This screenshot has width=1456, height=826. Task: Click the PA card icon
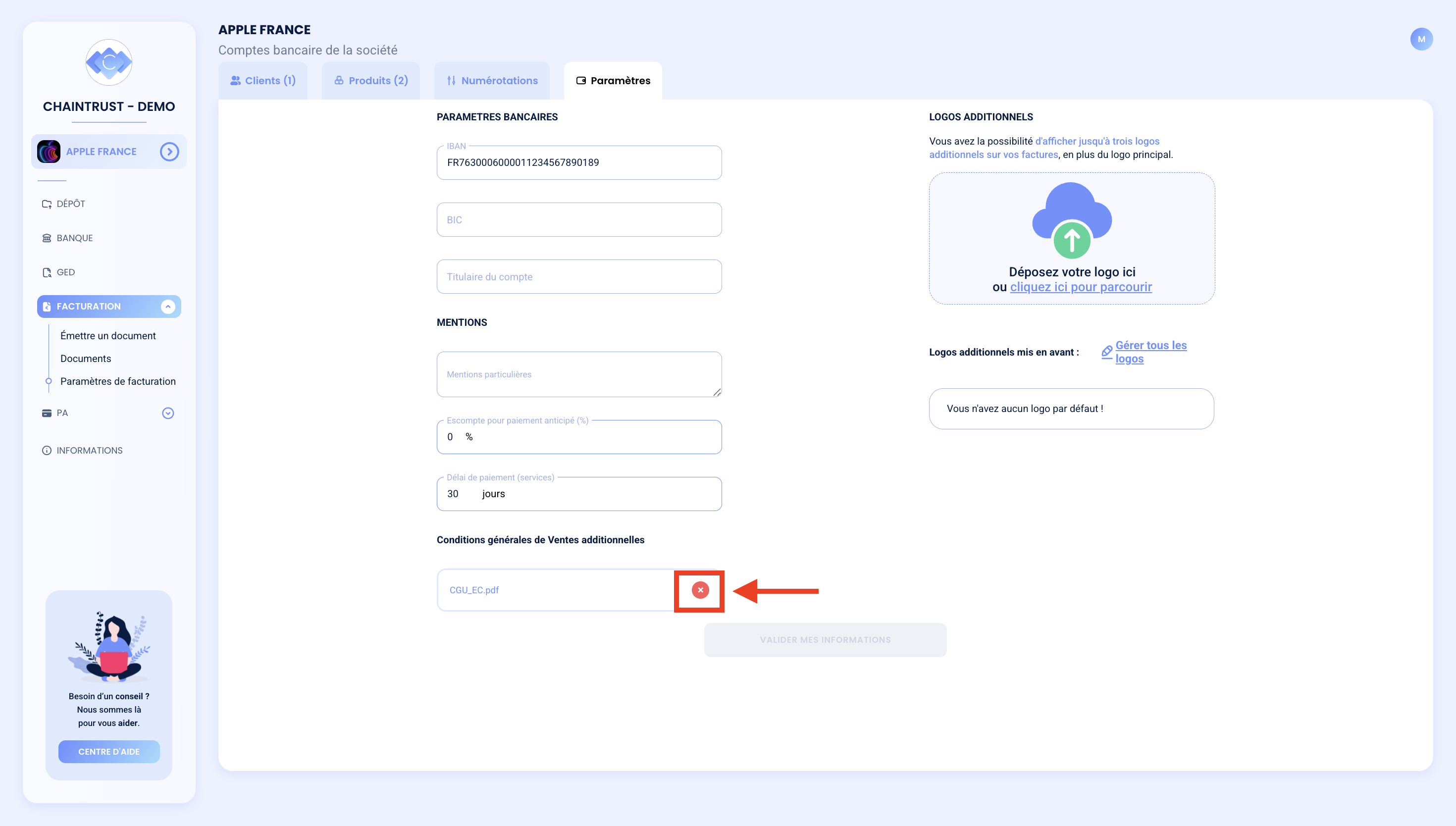[x=47, y=413]
